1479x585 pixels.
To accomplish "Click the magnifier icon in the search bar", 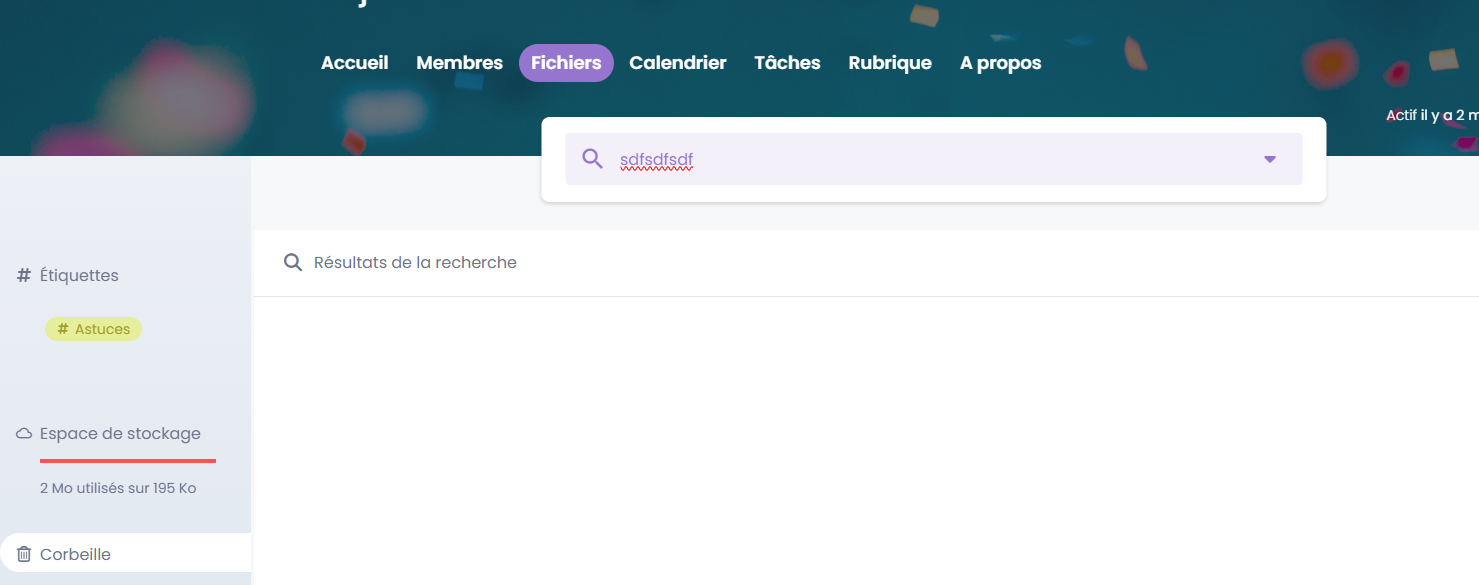I will click(592, 159).
